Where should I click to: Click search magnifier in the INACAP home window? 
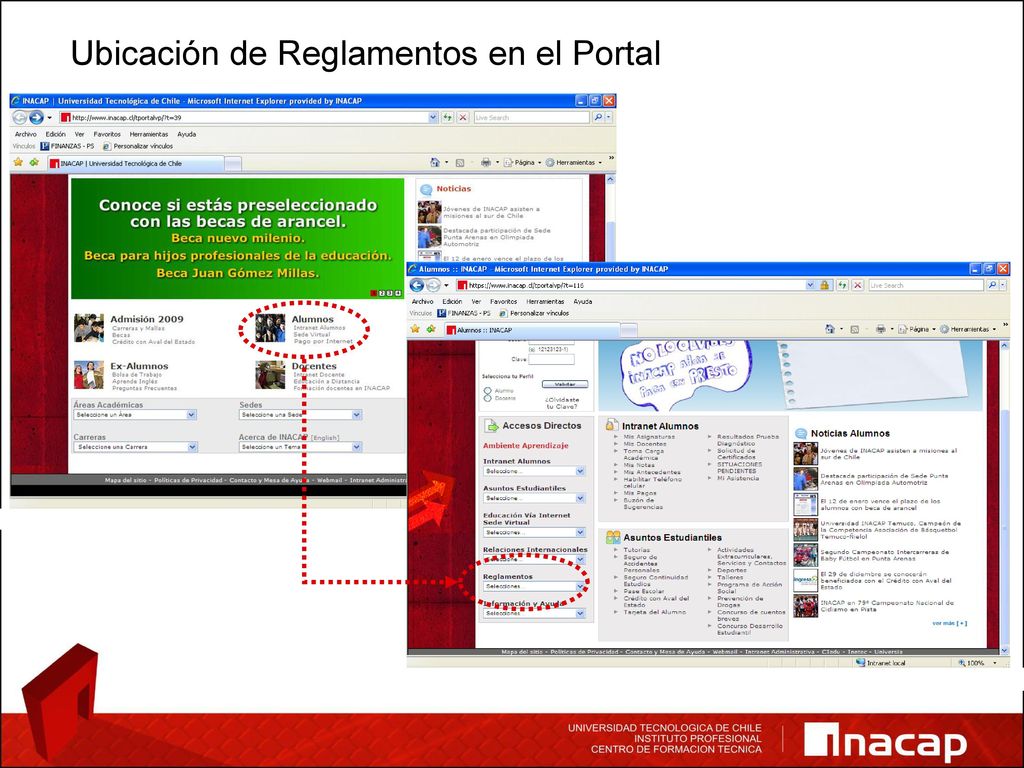tap(597, 118)
